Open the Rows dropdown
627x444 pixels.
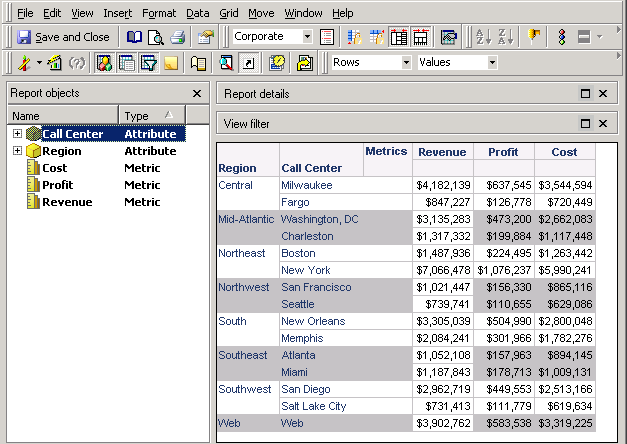[x=405, y=63]
